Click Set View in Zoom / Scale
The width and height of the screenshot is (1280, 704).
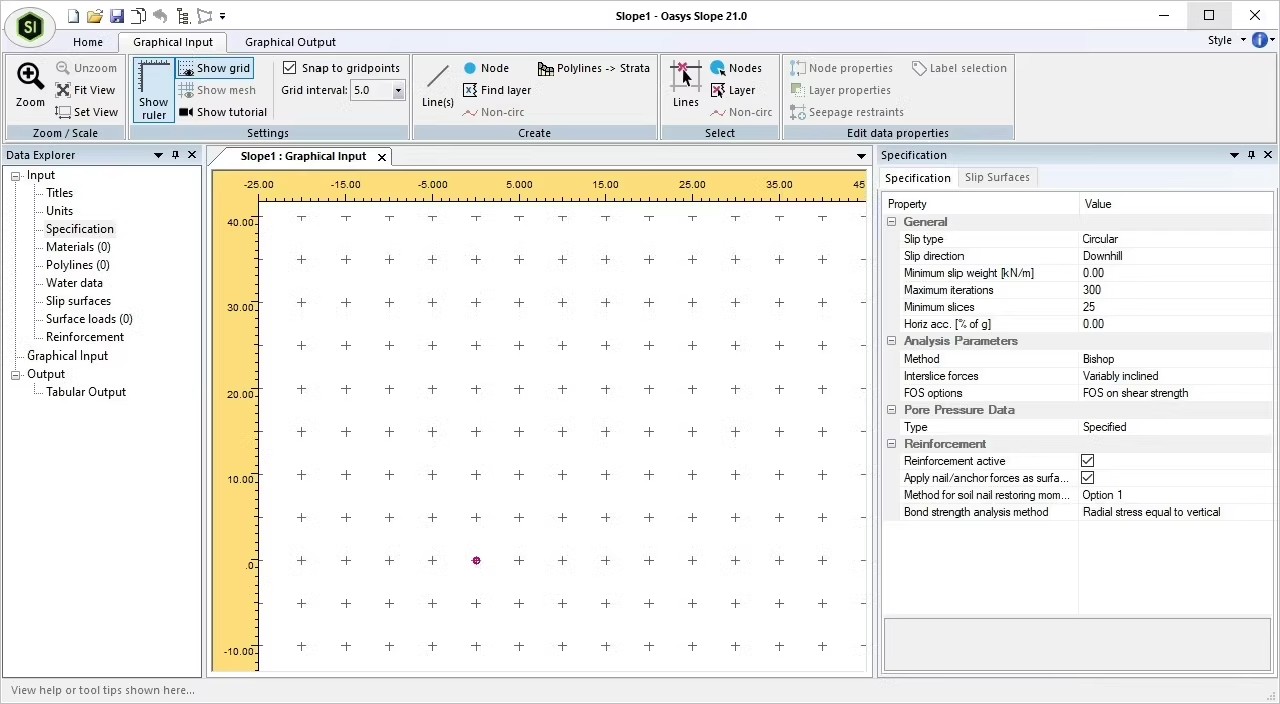(x=86, y=112)
